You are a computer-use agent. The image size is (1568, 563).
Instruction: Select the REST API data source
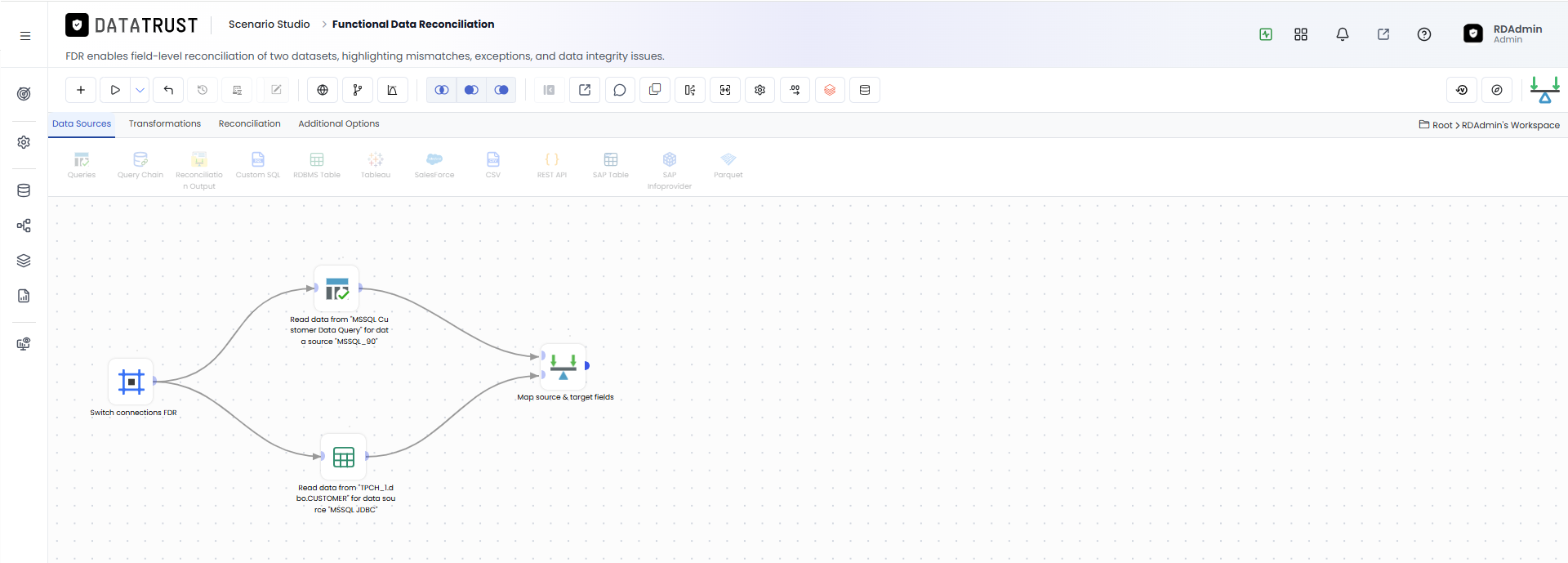(x=552, y=165)
